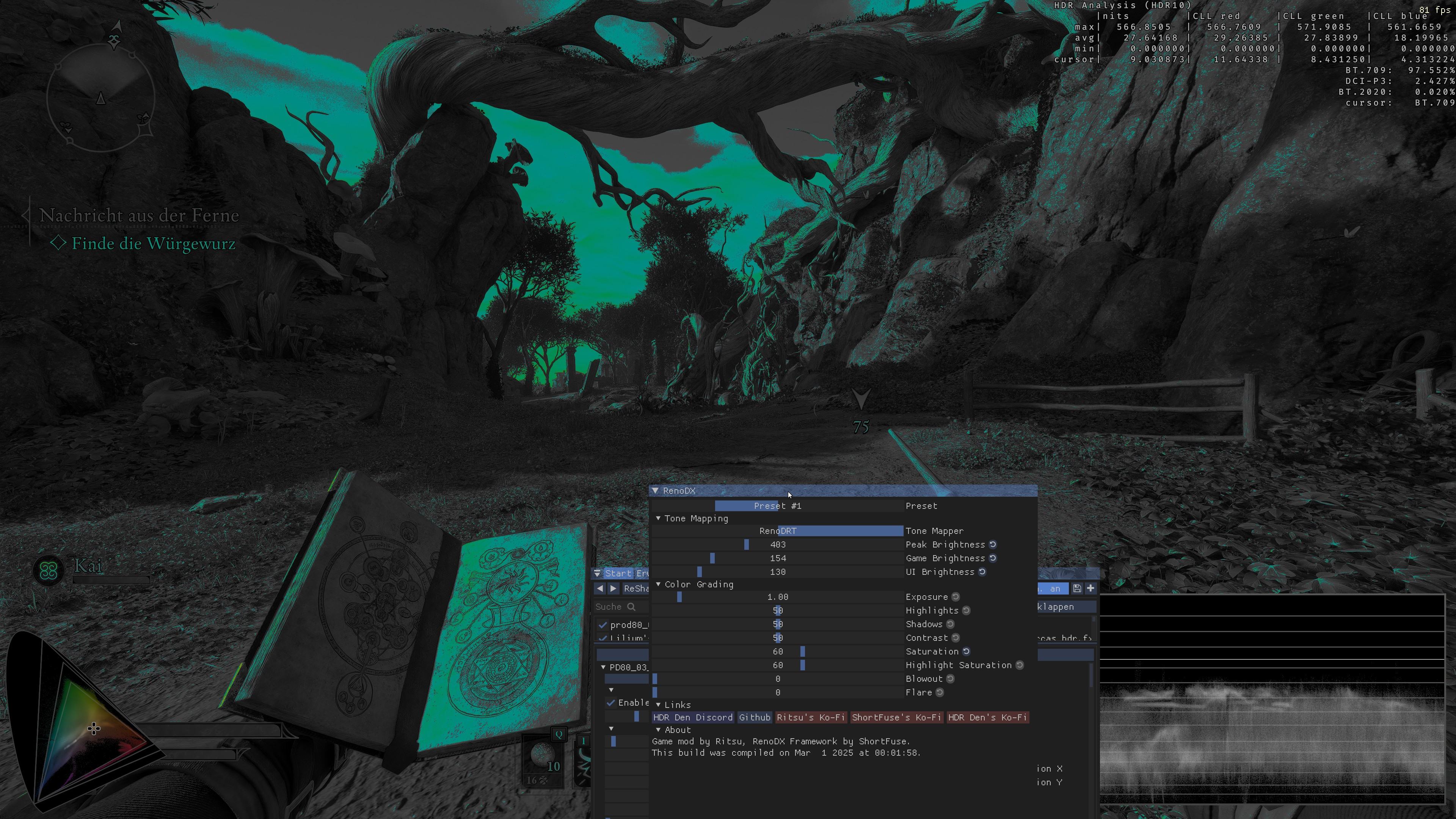Click the 'Finde die Würgewurz' quest objective

[x=153, y=243]
